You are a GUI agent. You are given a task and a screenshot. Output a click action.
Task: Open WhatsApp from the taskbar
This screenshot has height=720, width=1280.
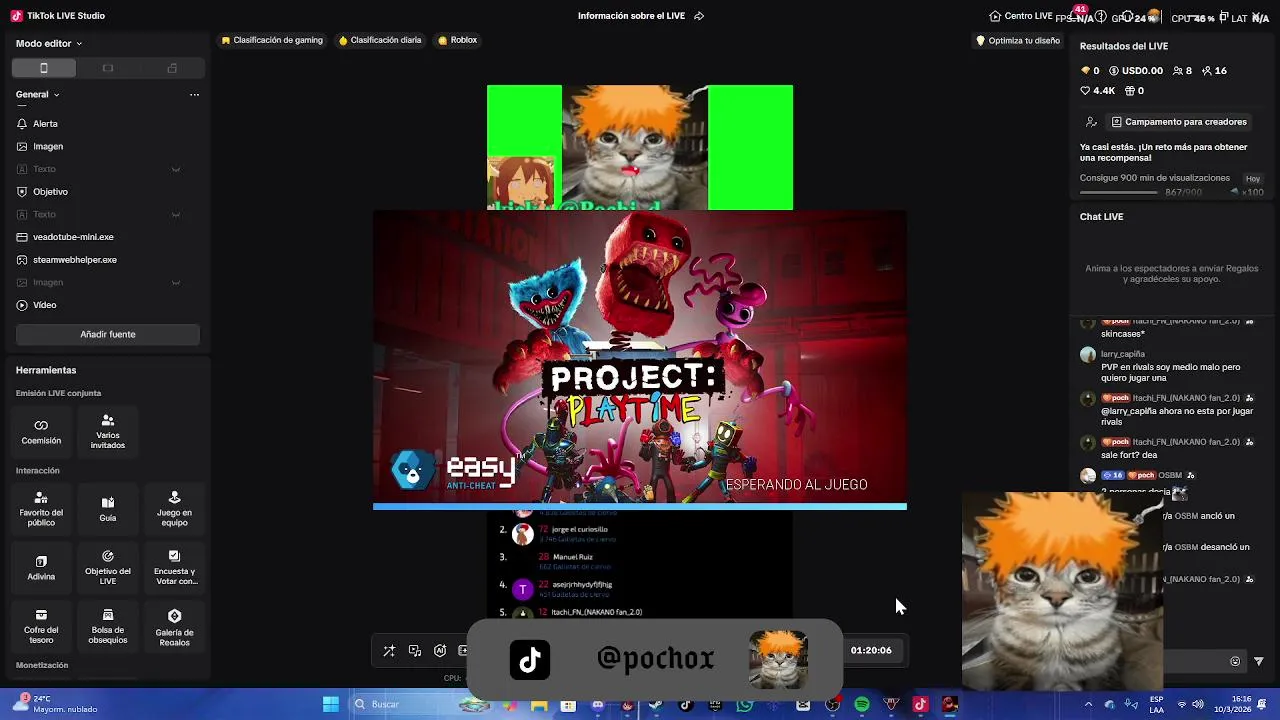pos(745,705)
